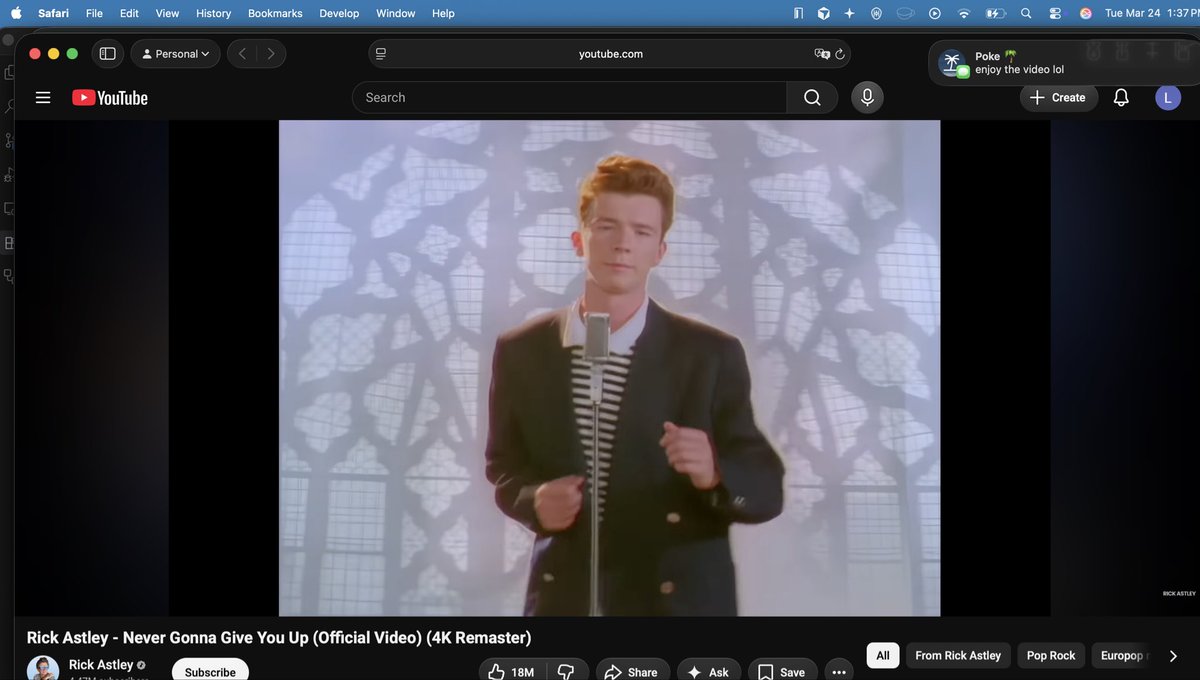Select the Europop chip
Screen dimensions: 1200x680
click(1121, 655)
